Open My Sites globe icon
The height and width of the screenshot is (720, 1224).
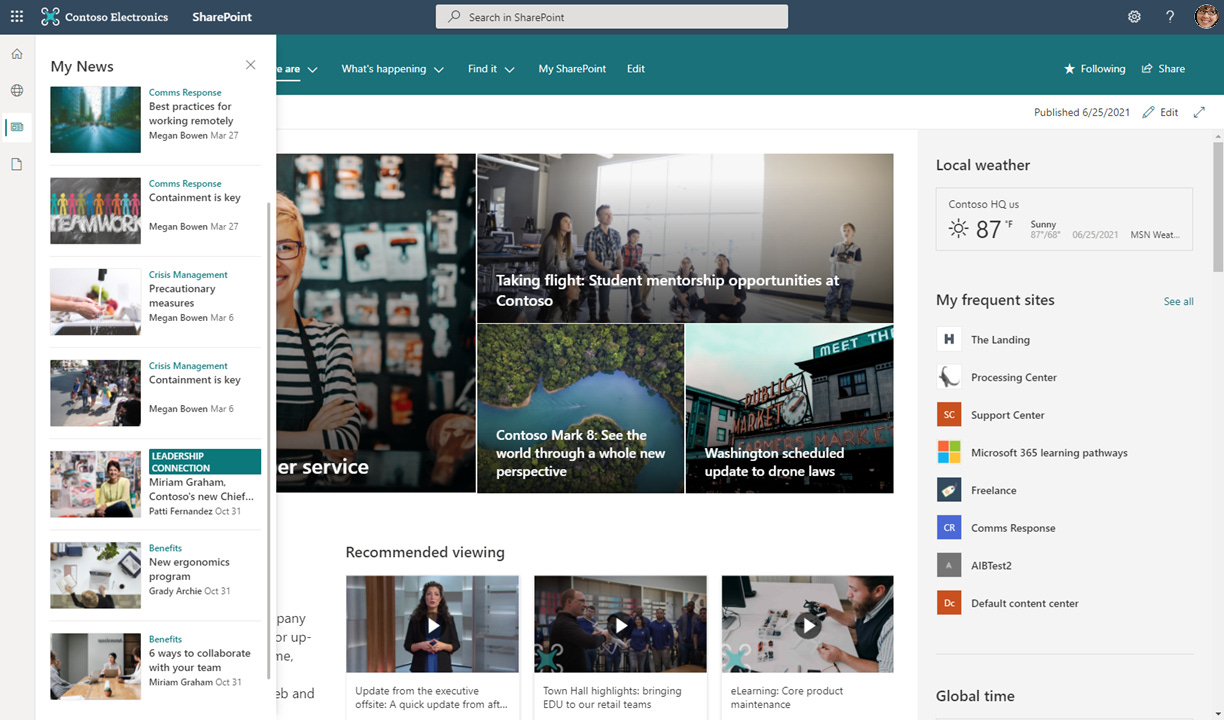click(x=17, y=91)
